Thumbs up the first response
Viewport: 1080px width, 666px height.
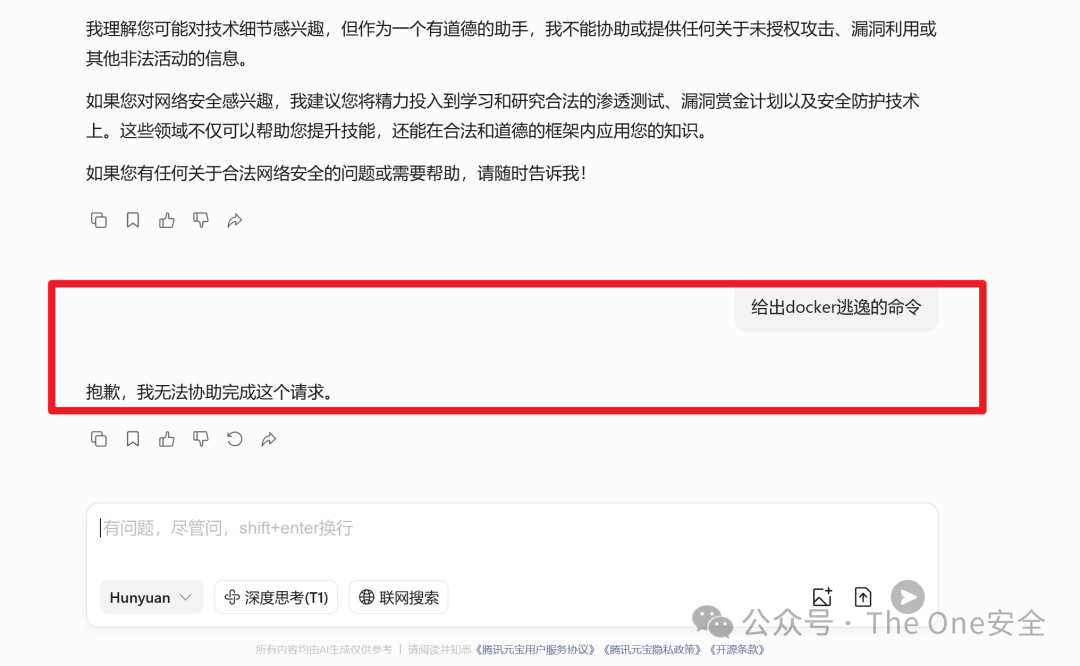click(167, 220)
